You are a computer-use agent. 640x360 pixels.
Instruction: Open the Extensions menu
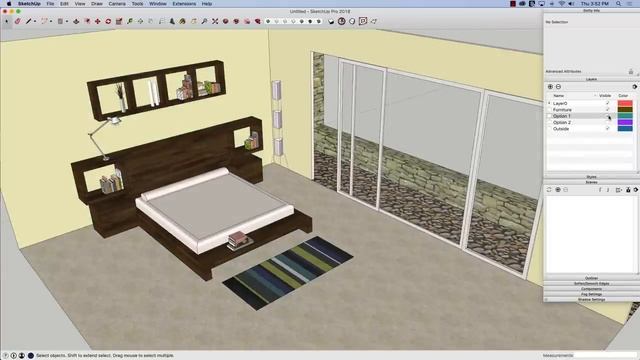(184, 4)
